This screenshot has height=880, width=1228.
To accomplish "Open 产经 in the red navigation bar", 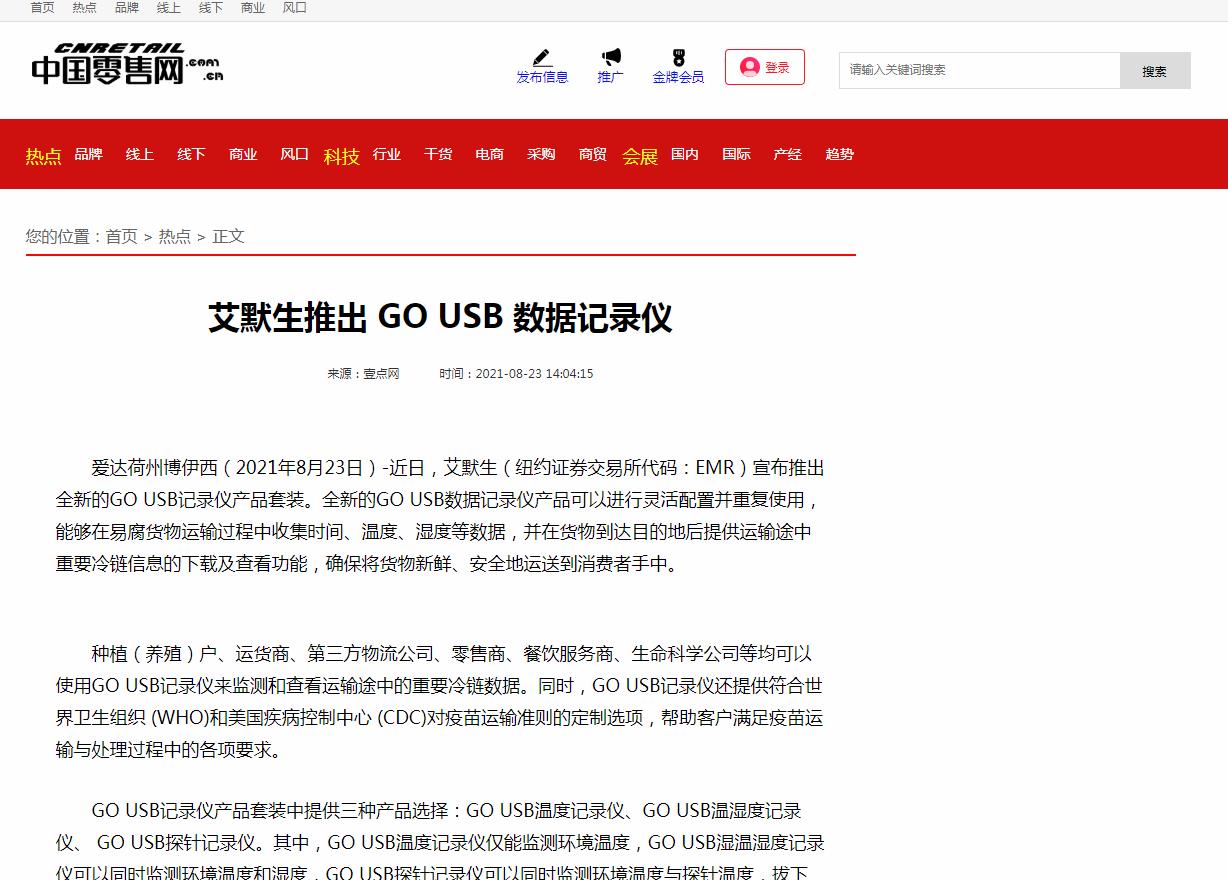I will pos(788,154).
